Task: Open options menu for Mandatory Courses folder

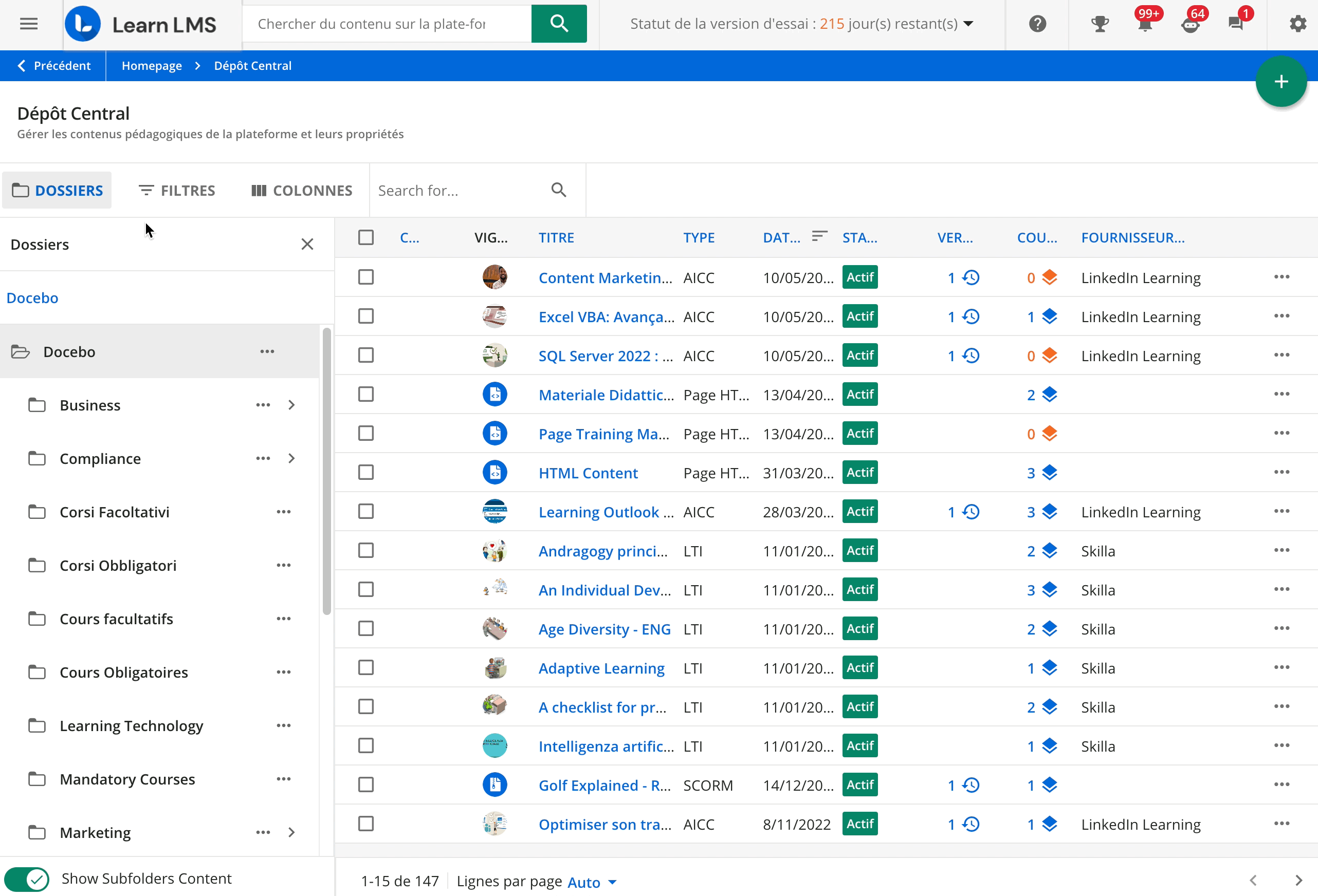Action: click(284, 779)
